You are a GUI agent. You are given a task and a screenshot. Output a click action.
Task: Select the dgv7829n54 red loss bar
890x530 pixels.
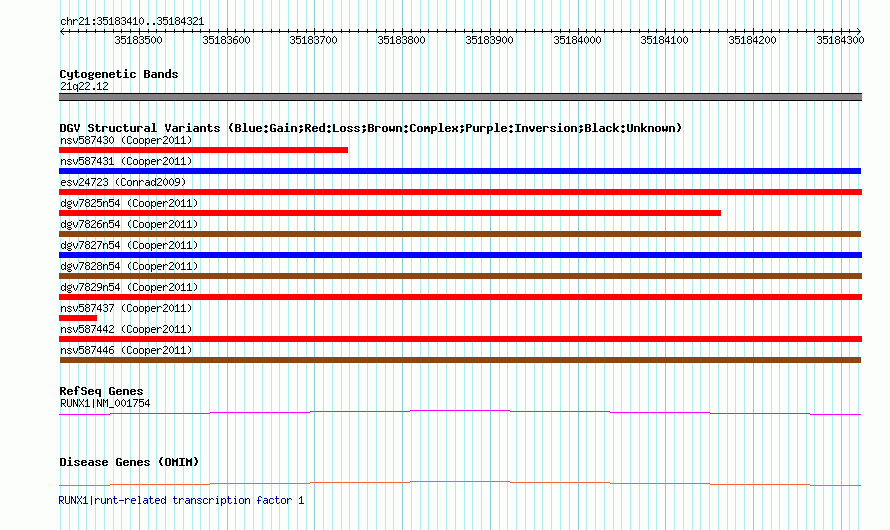pyautogui.click(x=460, y=297)
